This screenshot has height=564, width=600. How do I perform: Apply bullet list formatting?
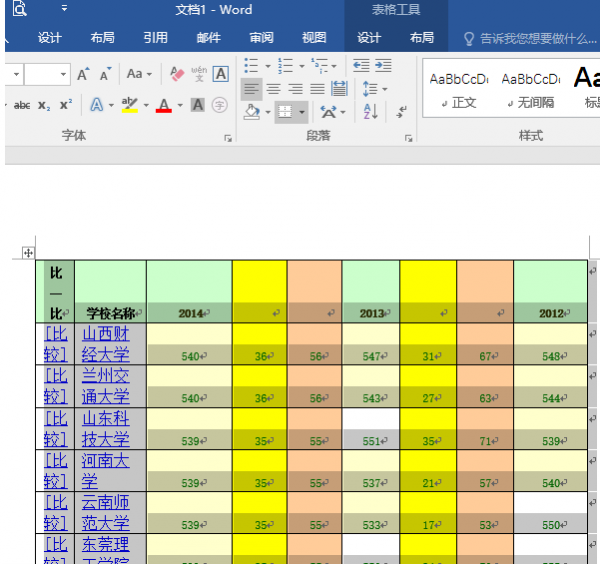pos(252,65)
